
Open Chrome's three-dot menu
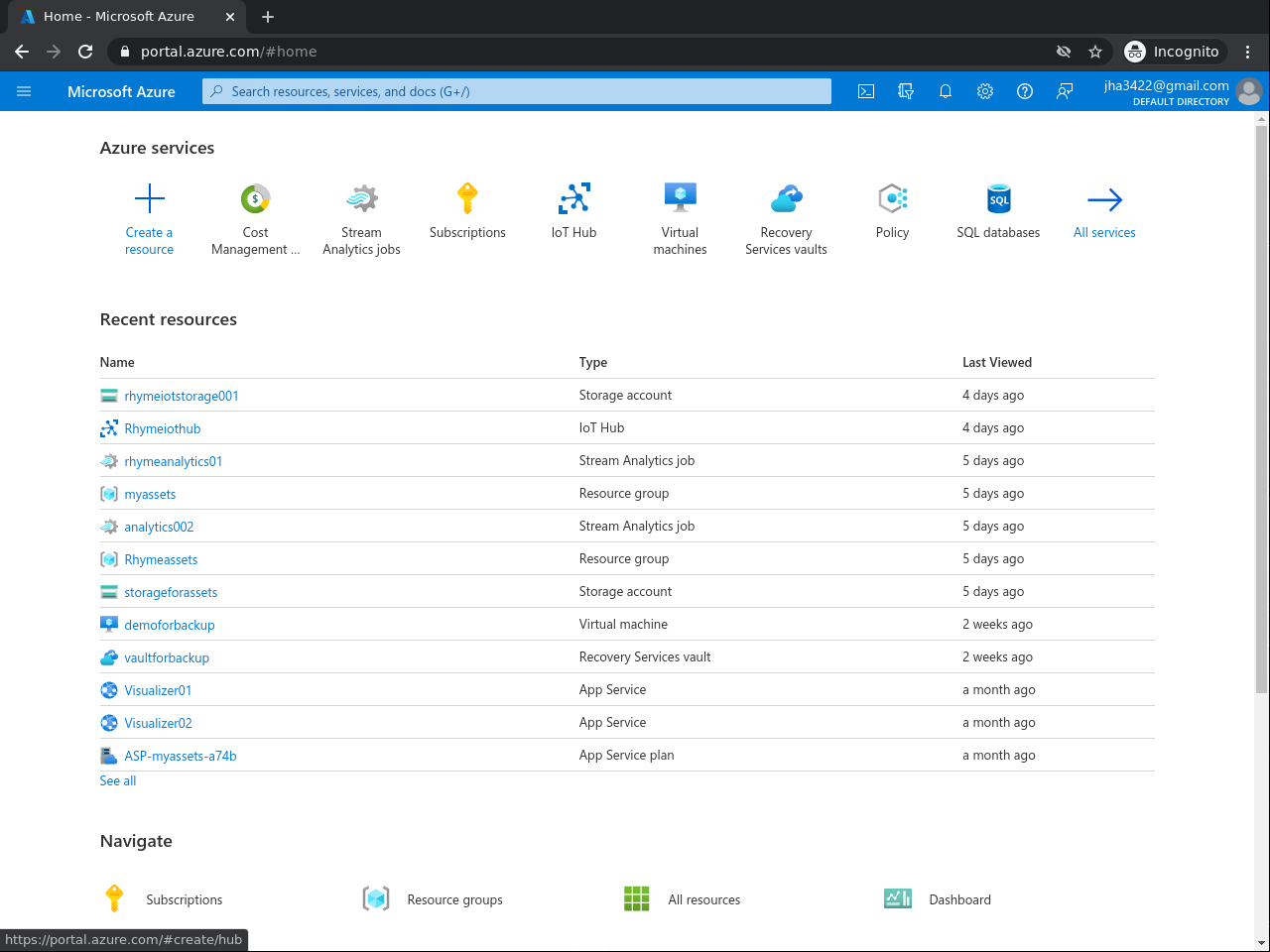pos(1248,52)
